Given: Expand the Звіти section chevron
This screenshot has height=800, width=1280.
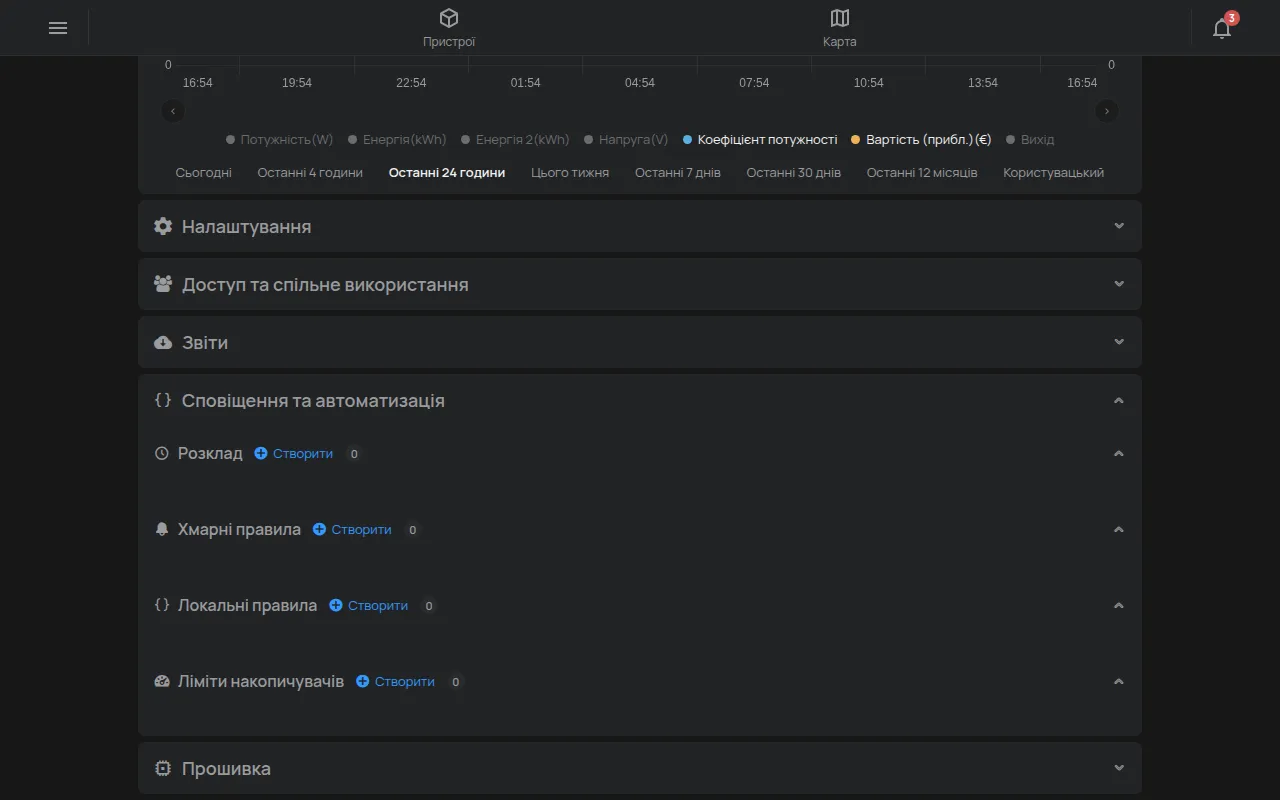Looking at the screenshot, I should [1119, 342].
